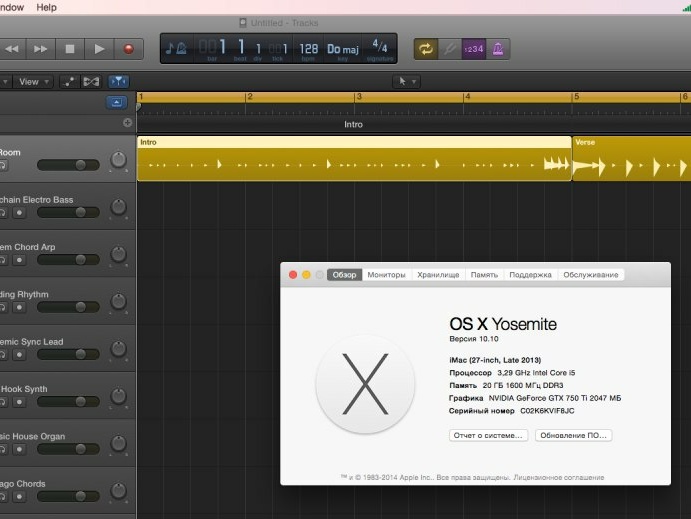Click the Intro arrangement marker
The image size is (691, 519).
(353, 125)
